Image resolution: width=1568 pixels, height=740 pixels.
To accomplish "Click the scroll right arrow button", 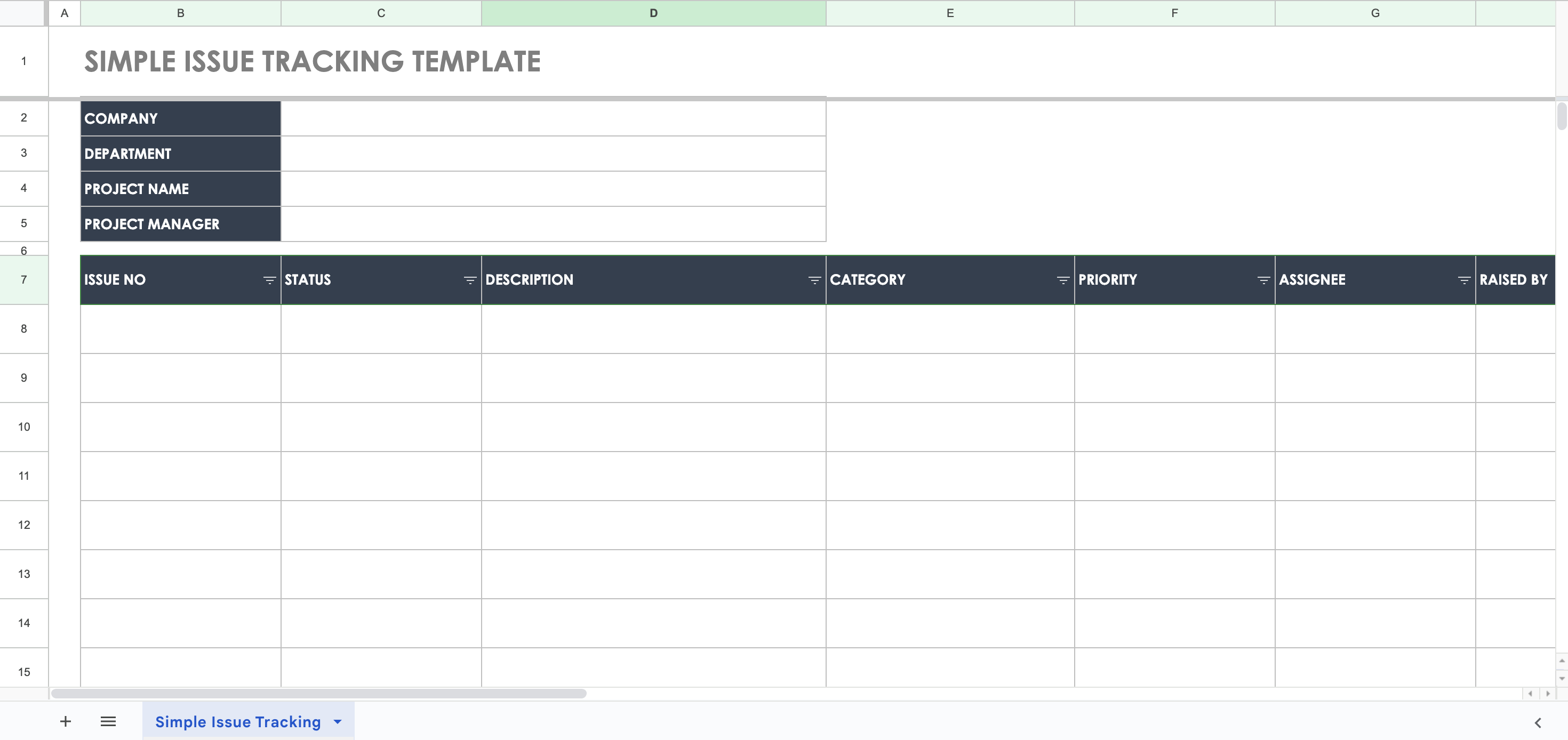I will [x=1548, y=694].
